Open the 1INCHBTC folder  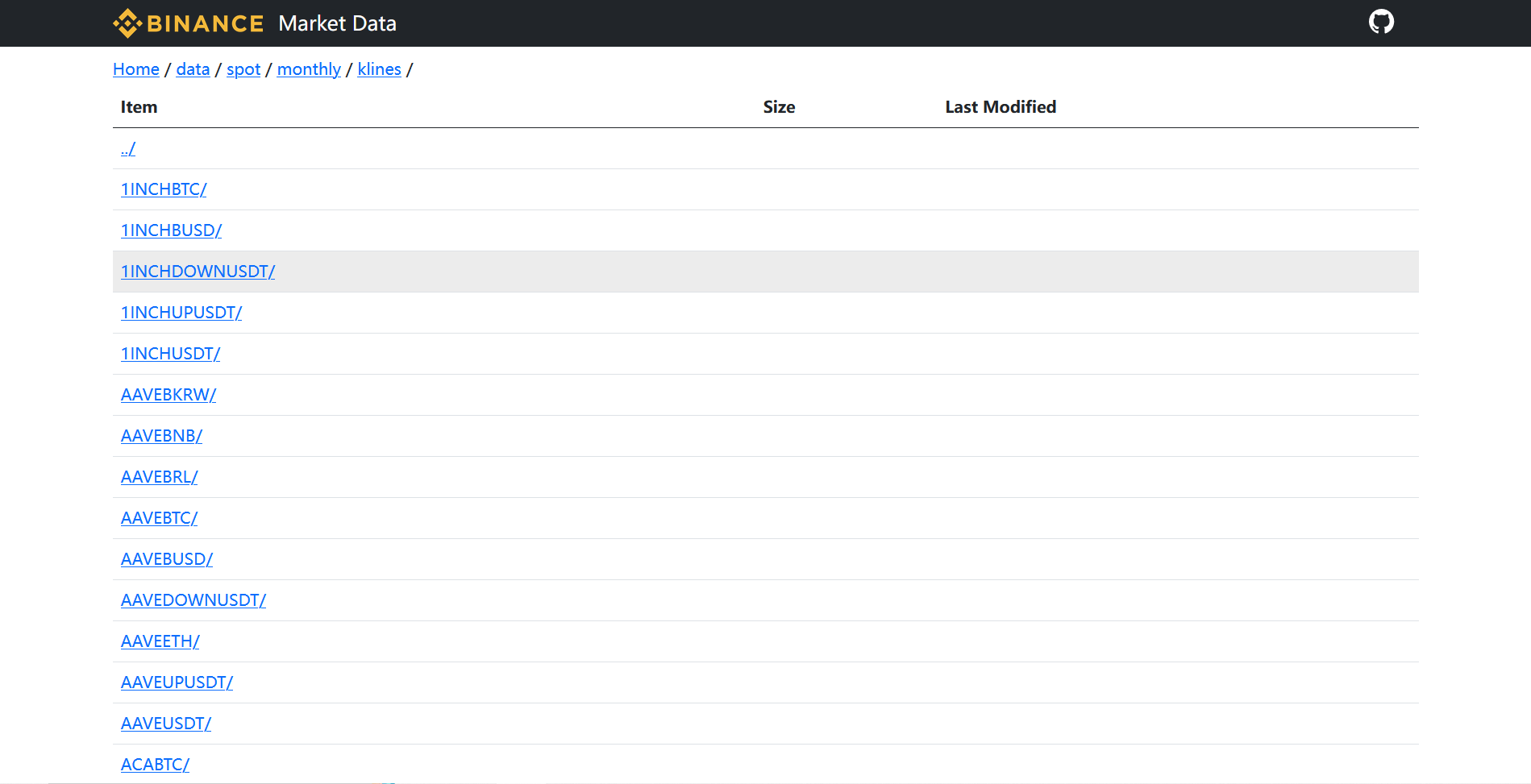(164, 189)
